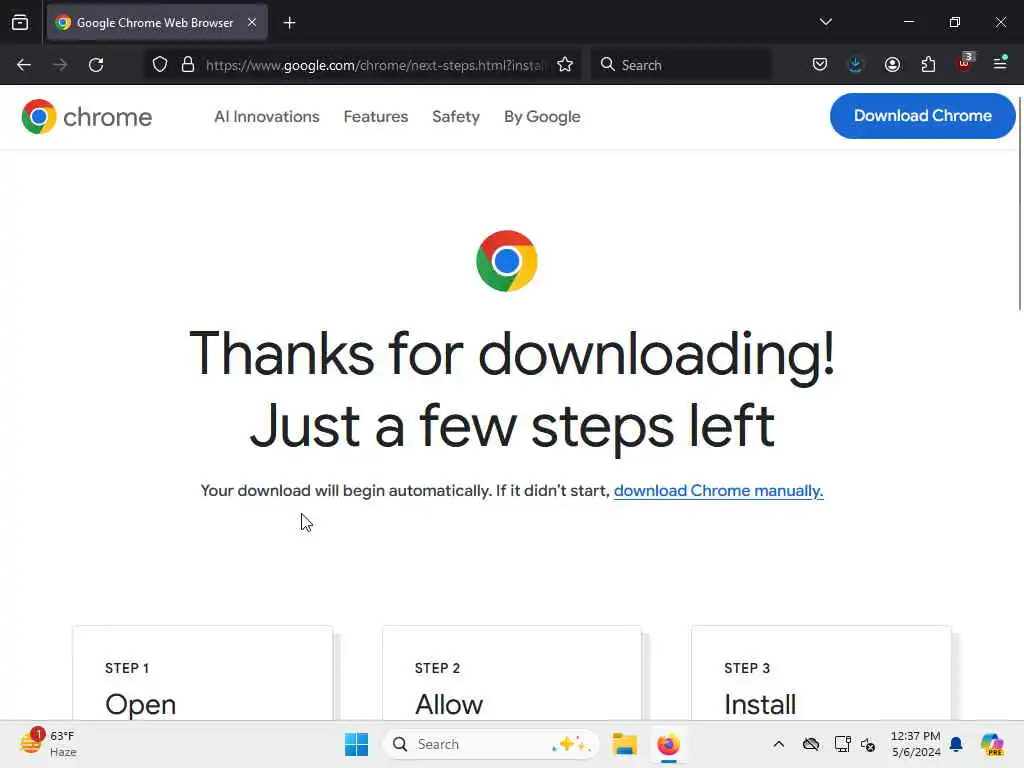Screen dimensions: 1024x768
Task: Bookmark this page with the star
Action: 565,65
